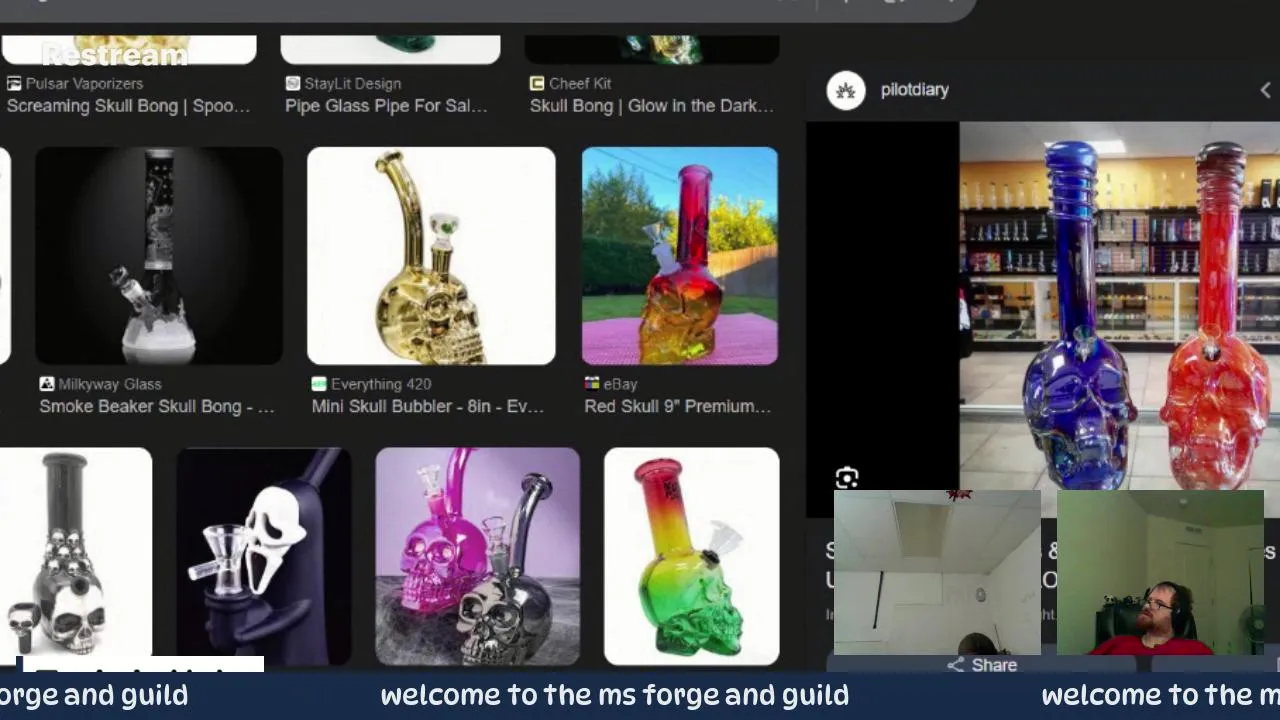Image resolution: width=1280 pixels, height=720 pixels.
Task: Select the Ghostface mask pipe thumbnail
Action: click(264, 556)
